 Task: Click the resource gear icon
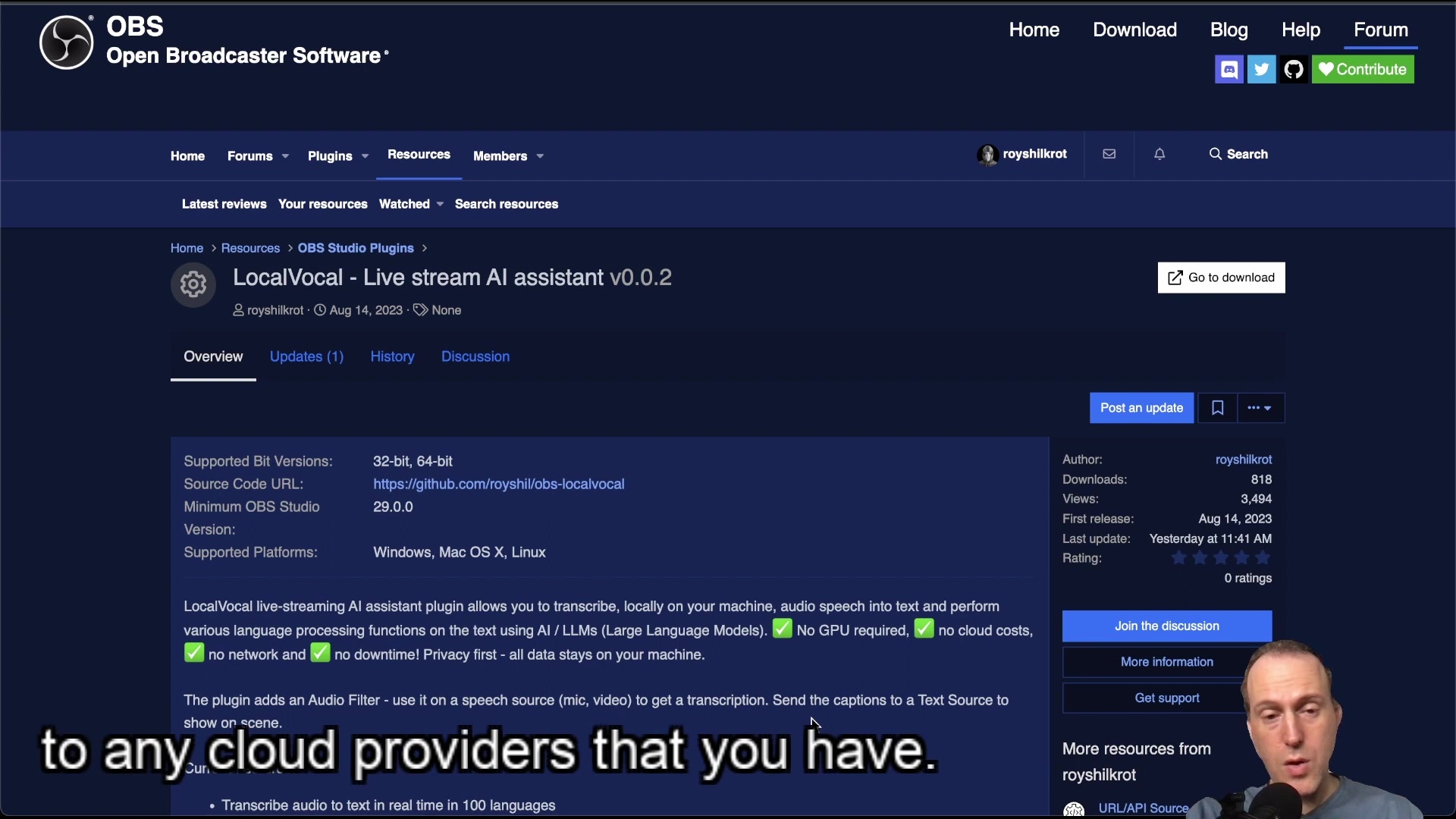coord(193,284)
